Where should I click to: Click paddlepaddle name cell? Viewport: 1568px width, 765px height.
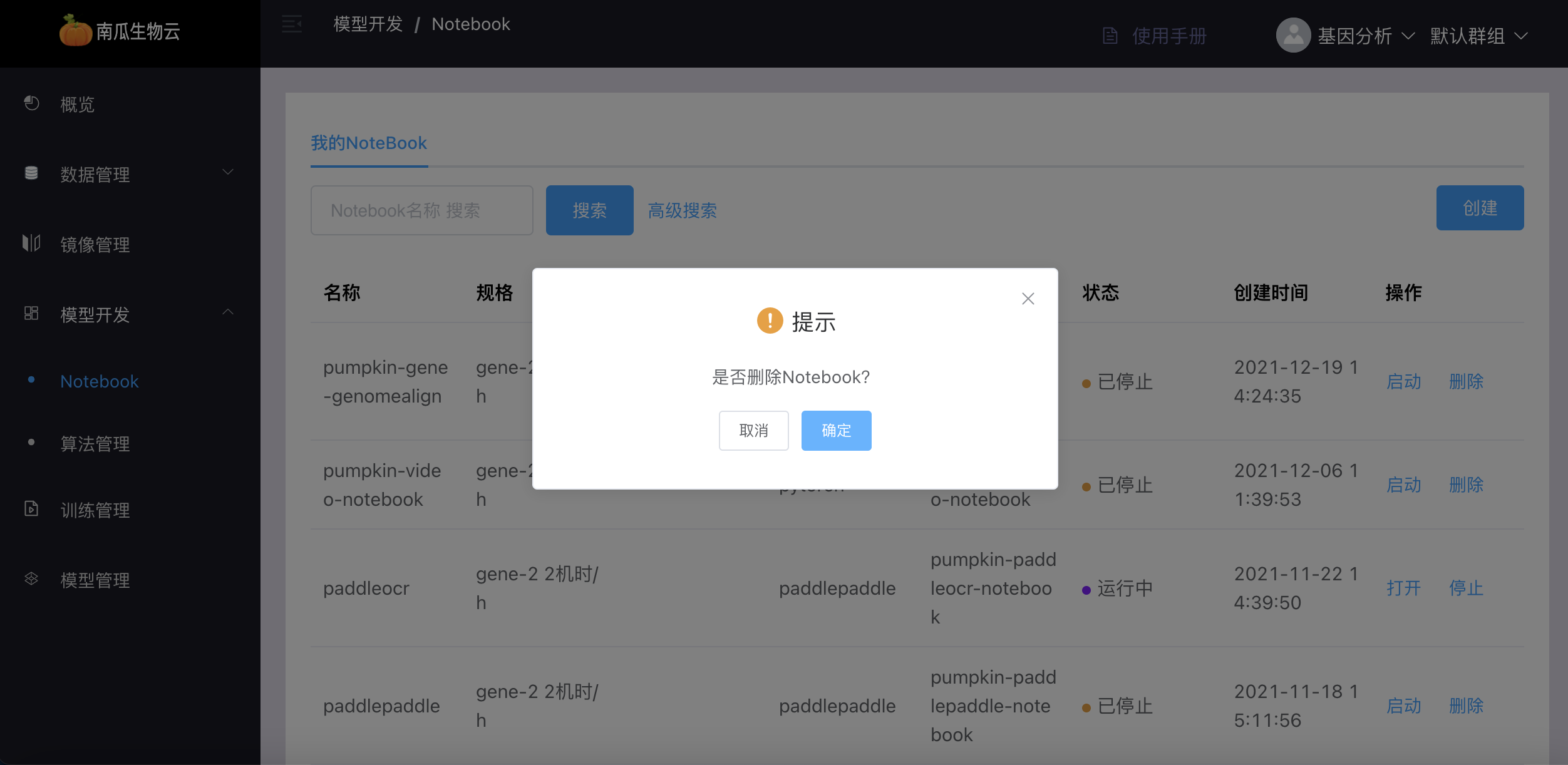[381, 706]
